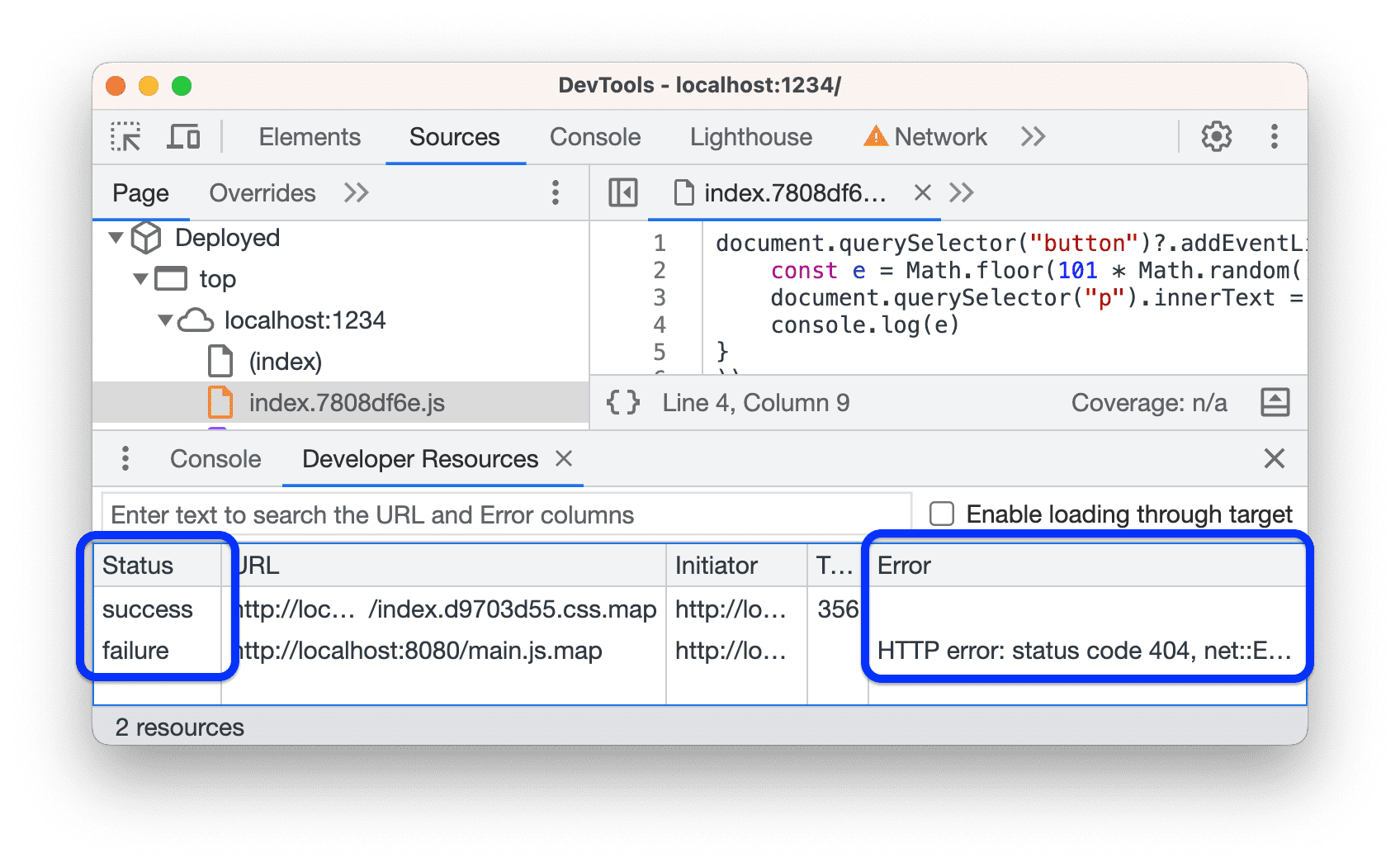The width and height of the screenshot is (1400, 867).
Task: Switch to the Lighthouse tab
Action: coord(750,136)
